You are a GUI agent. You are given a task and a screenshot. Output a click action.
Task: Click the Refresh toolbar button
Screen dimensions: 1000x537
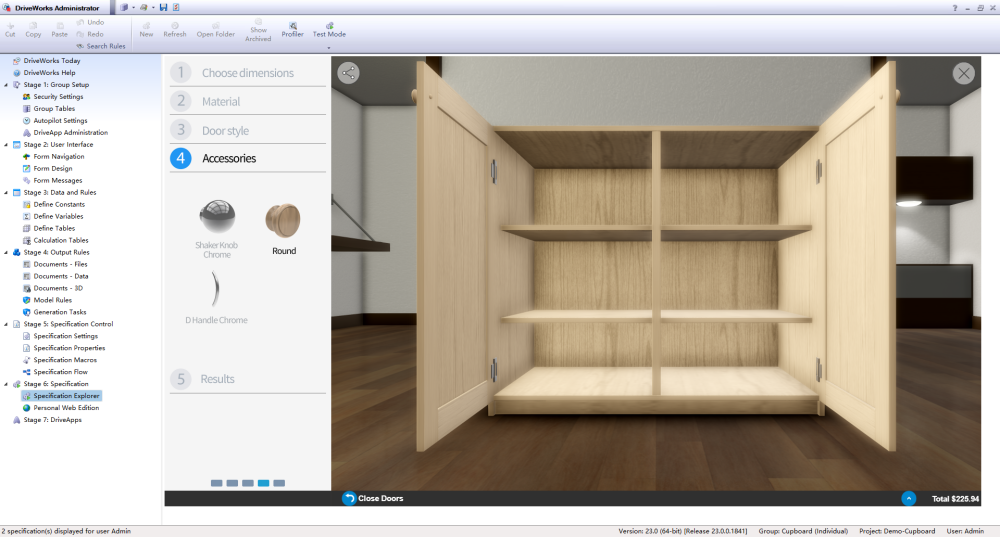(x=175, y=27)
